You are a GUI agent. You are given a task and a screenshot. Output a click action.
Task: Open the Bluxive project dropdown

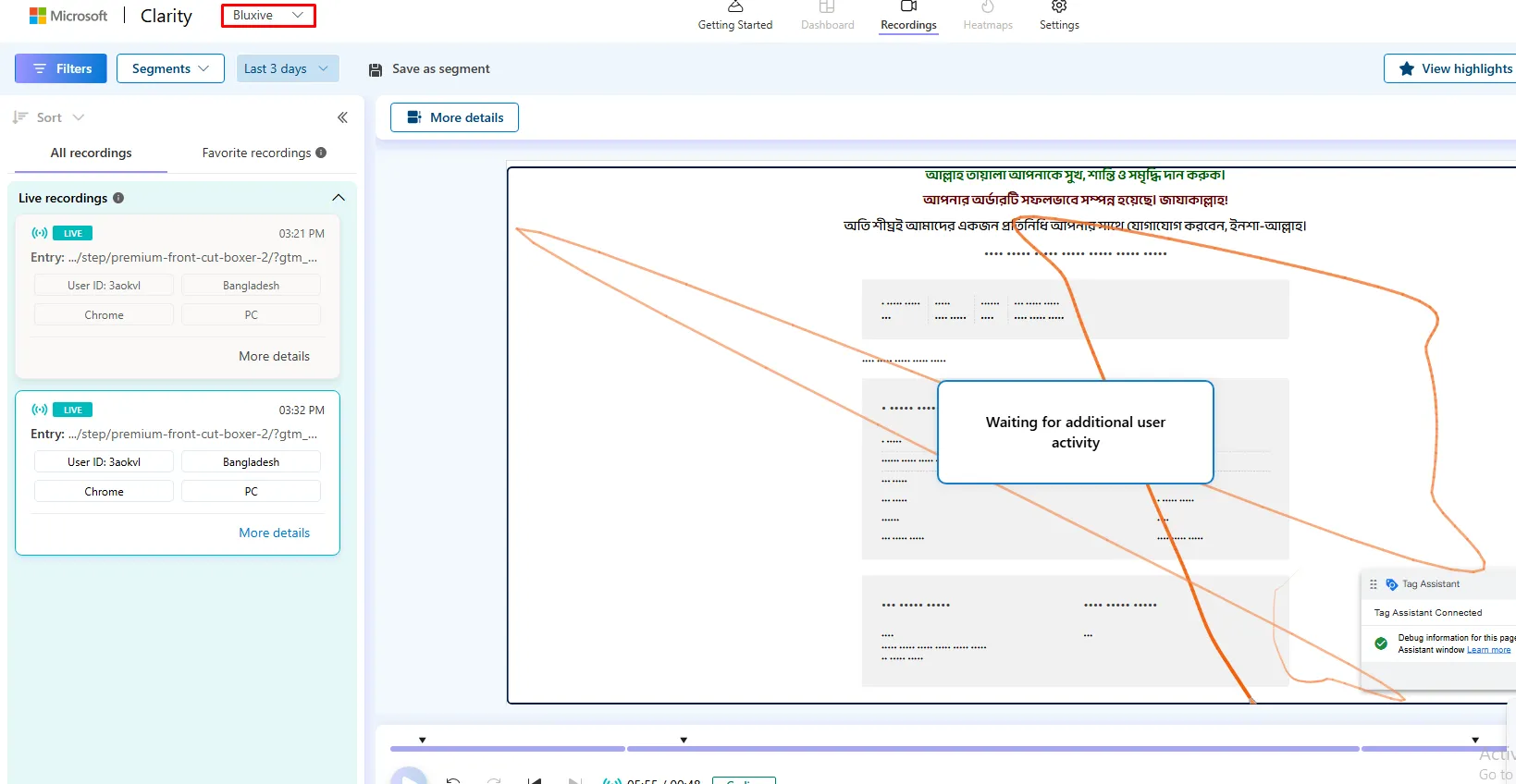pyautogui.click(x=268, y=16)
